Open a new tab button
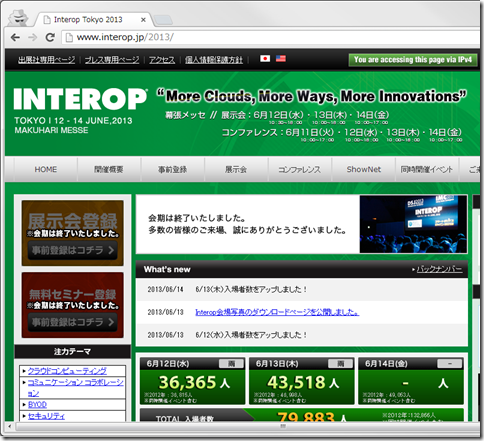 tap(163, 20)
